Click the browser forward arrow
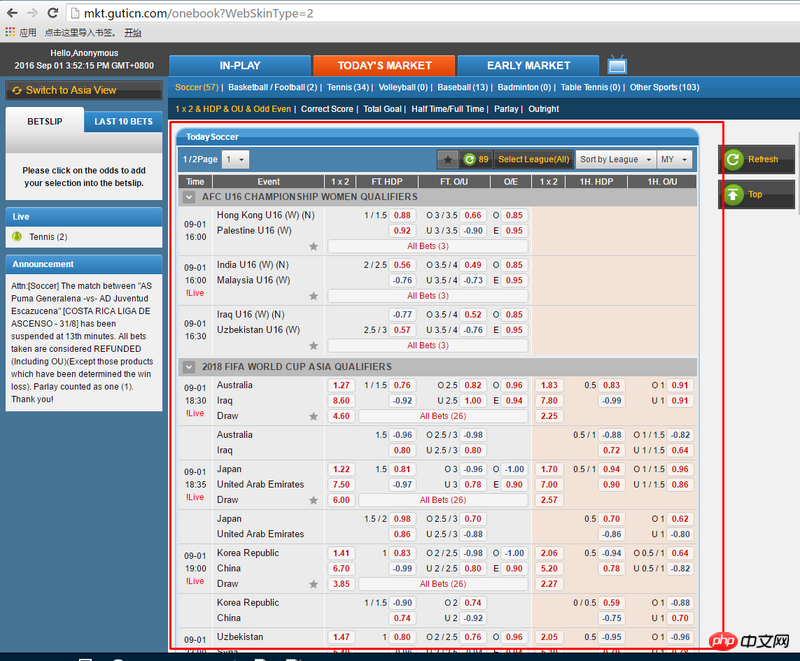 pyautogui.click(x=32, y=13)
